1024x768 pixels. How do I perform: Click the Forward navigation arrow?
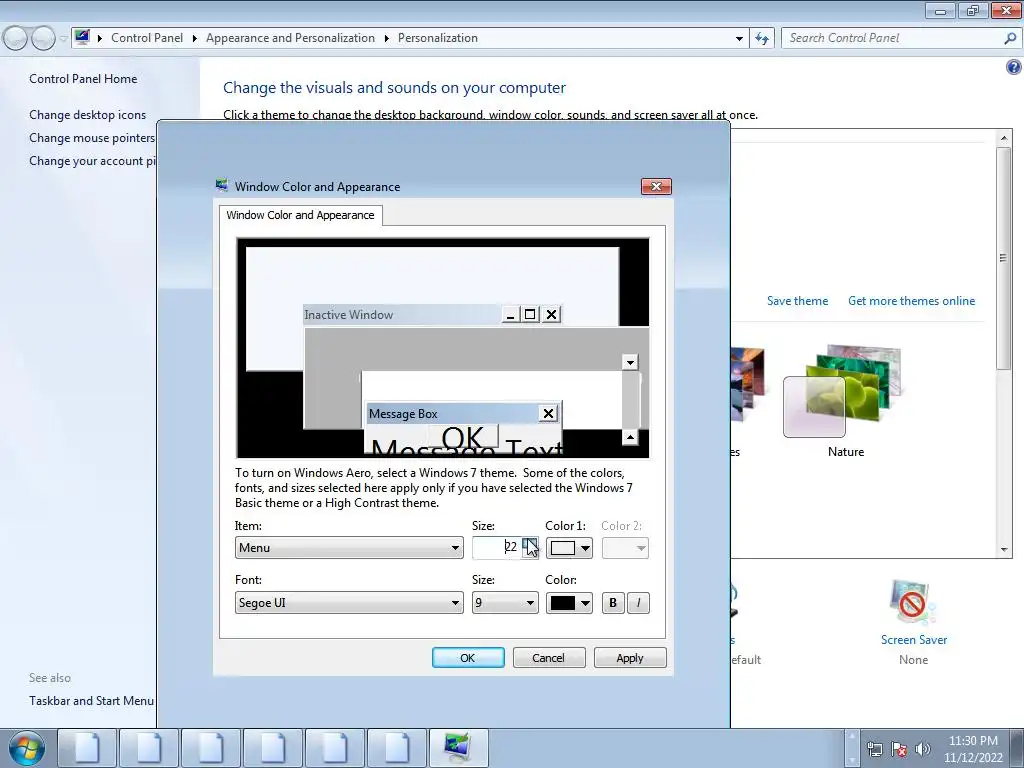click(x=43, y=39)
